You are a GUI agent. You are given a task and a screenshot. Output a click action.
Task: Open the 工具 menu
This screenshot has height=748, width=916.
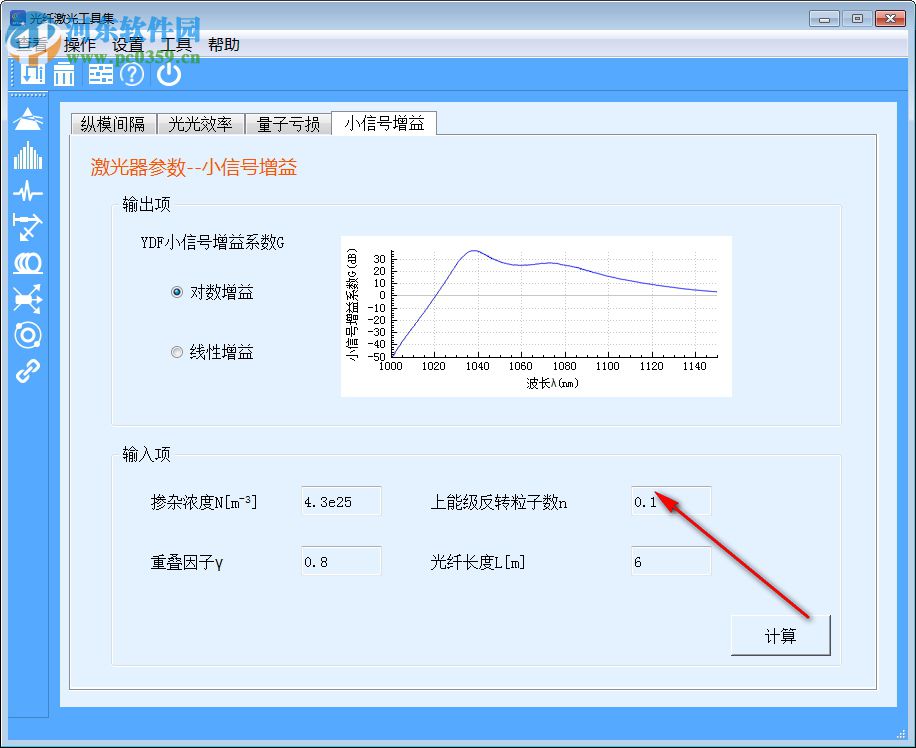point(177,44)
